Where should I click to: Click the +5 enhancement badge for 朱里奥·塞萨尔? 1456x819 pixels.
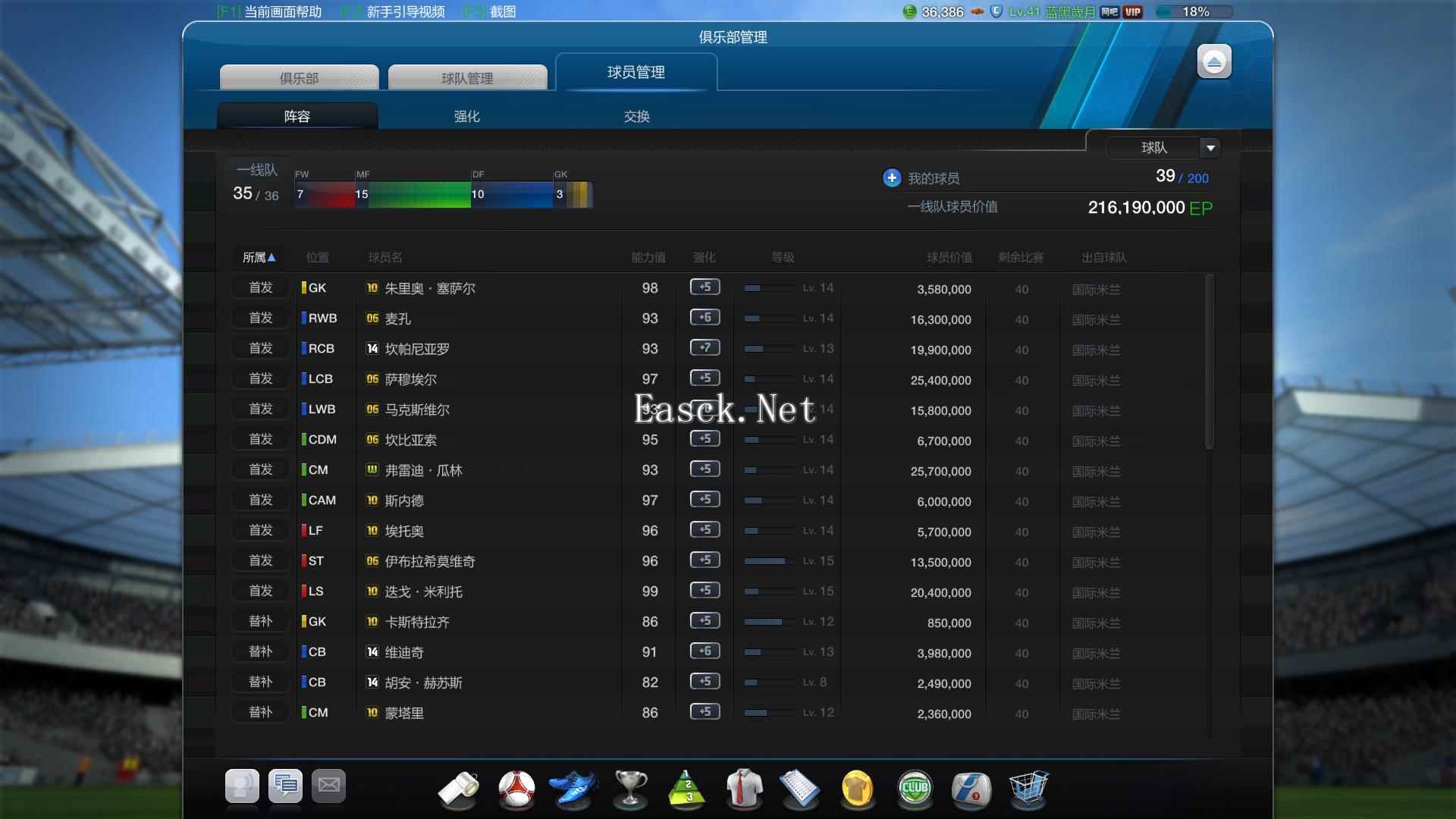point(704,287)
